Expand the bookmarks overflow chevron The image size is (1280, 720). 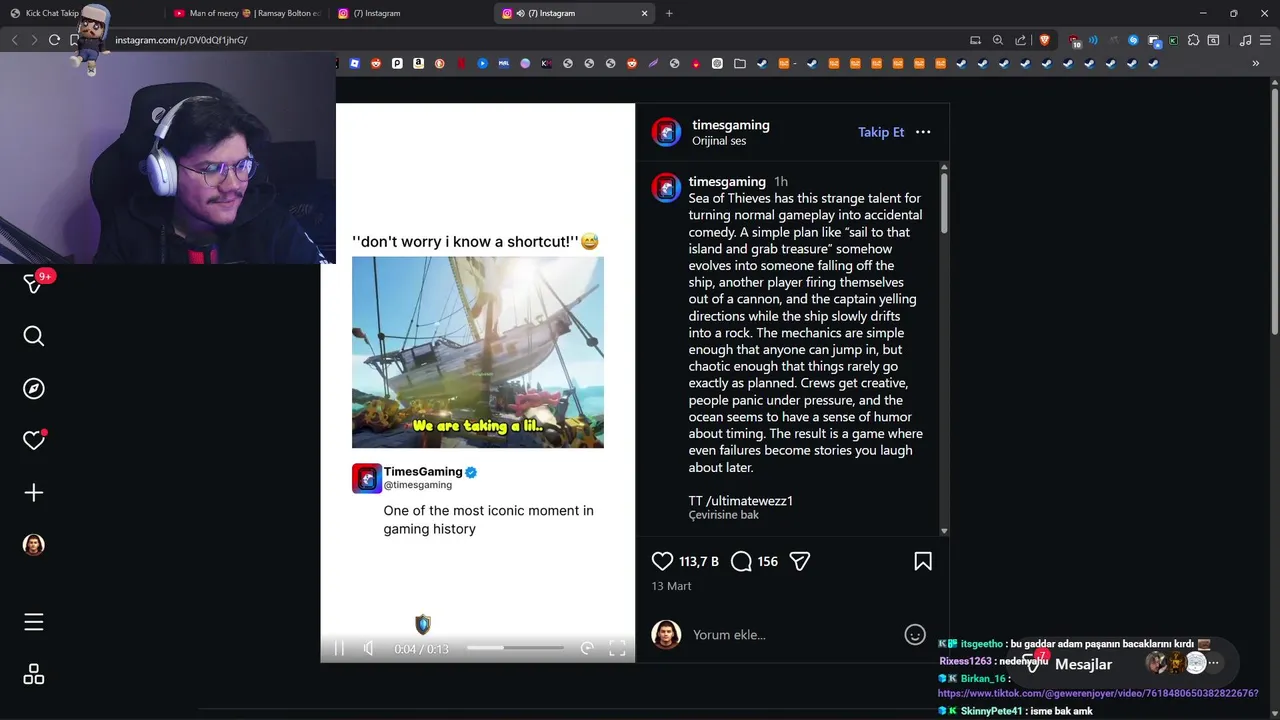pyautogui.click(x=1255, y=63)
